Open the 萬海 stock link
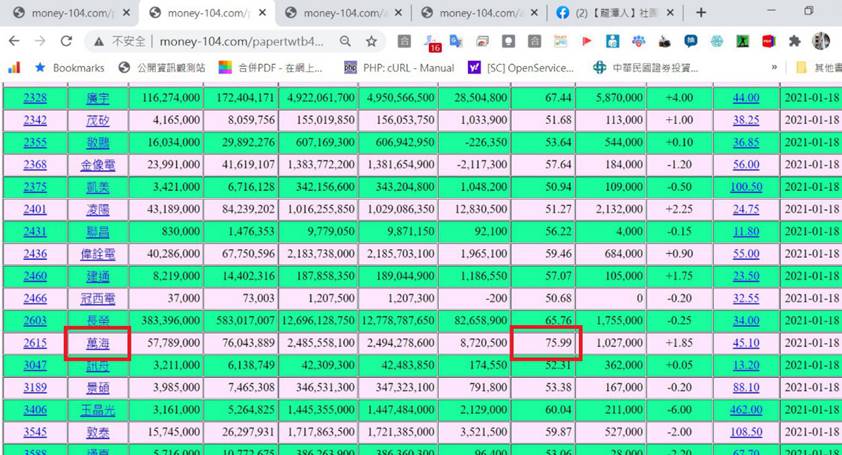This screenshot has width=842, height=455. click(x=97, y=343)
